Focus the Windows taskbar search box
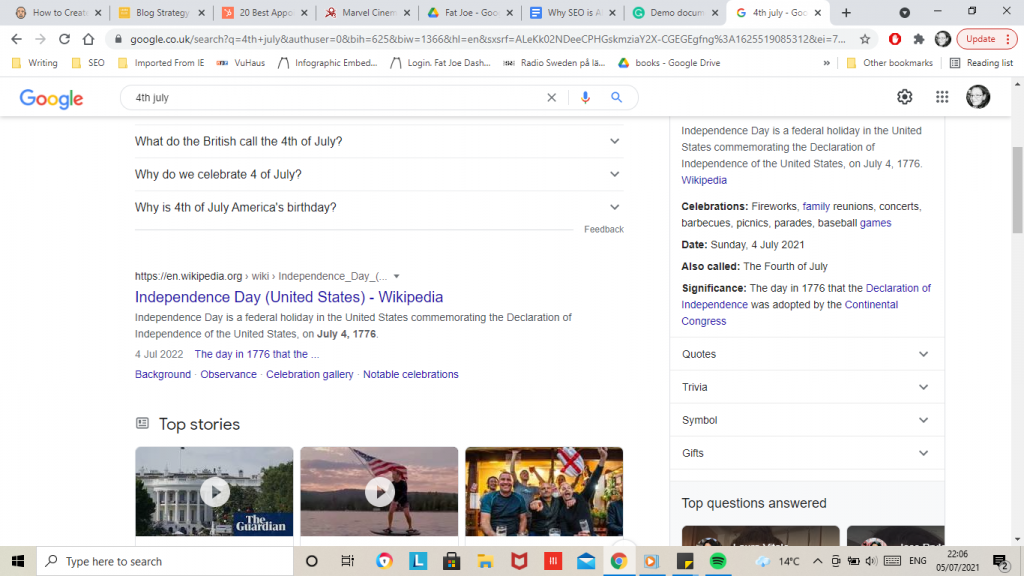 click(x=165, y=561)
